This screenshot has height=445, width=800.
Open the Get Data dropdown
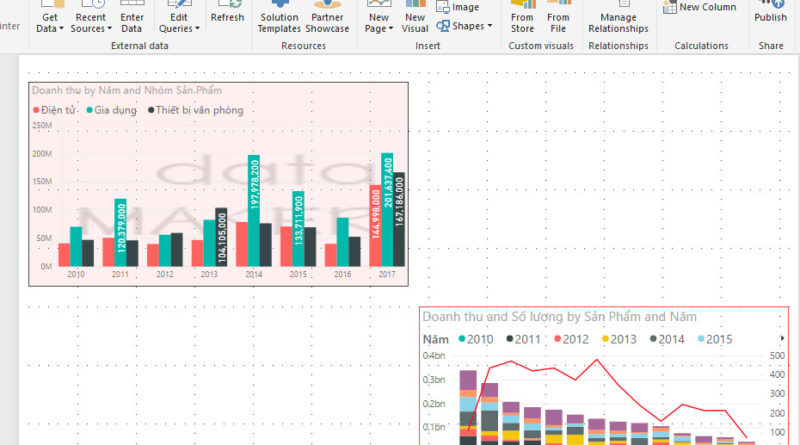[49, 22]
